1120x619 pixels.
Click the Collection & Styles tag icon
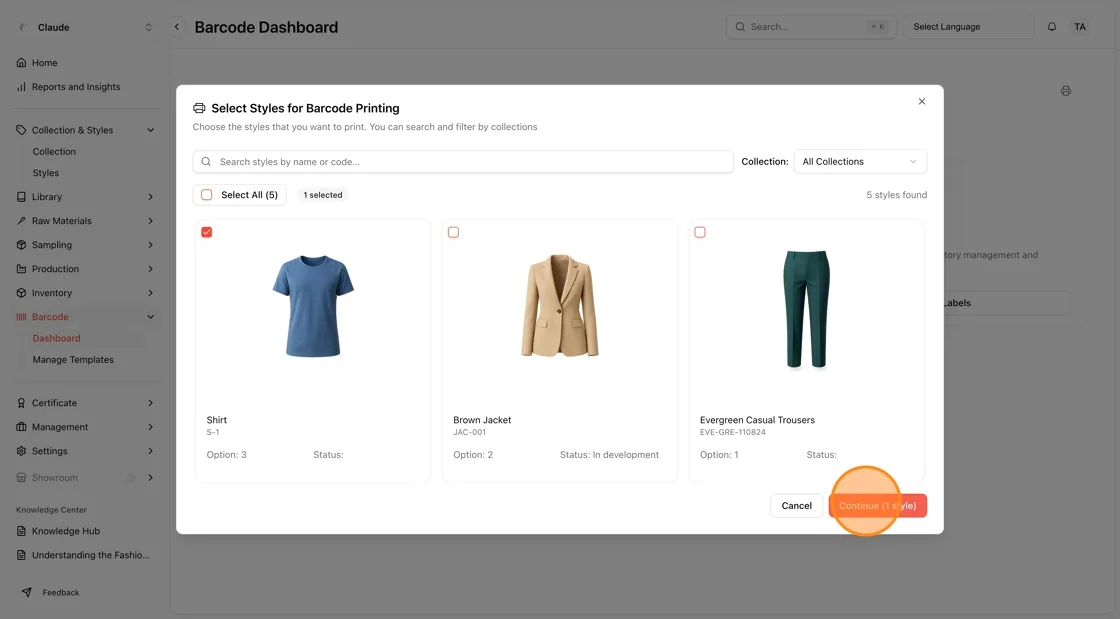21,130
